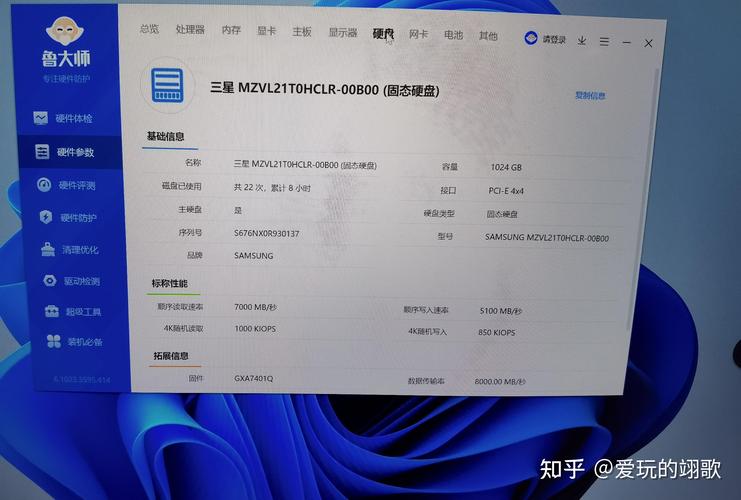Click the login avatar icon

[x=531, y=38]
